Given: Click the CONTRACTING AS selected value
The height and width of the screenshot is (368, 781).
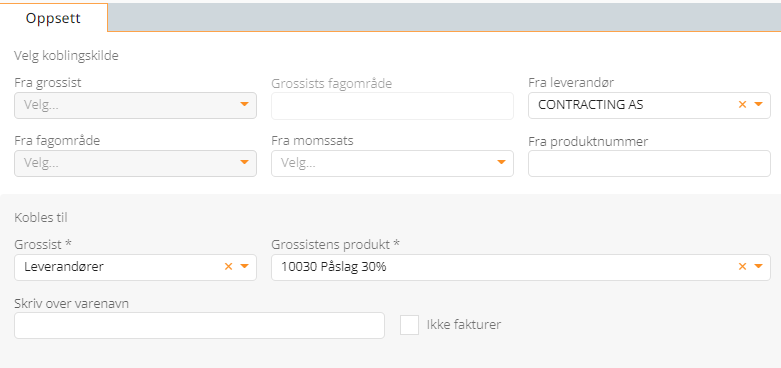Looking at the screenshot, I should coord(591,105).
